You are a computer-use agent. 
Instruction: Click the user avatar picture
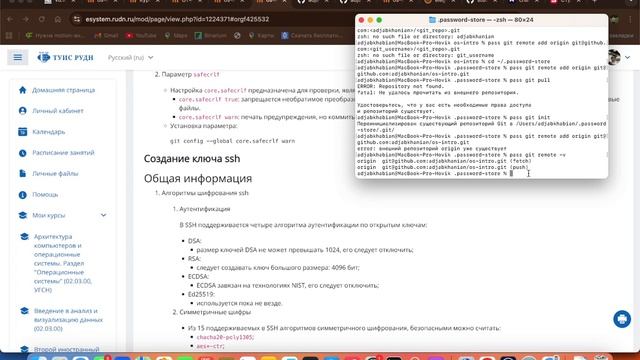tap(614, 58)
